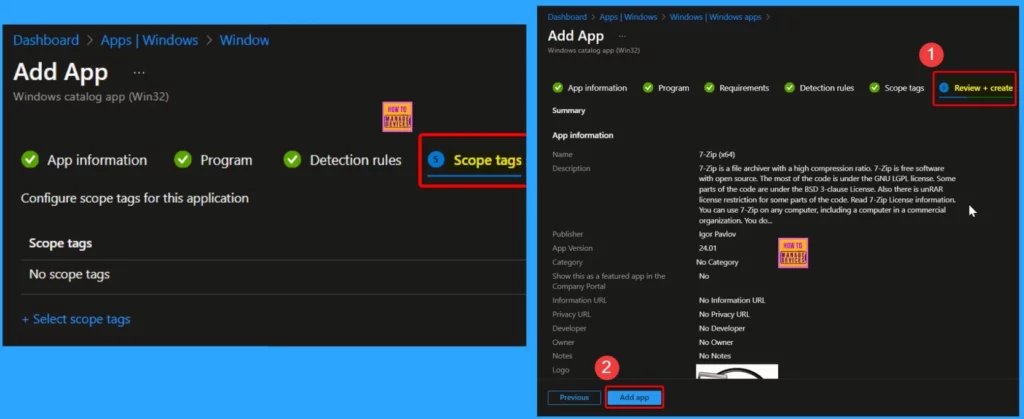Select the Scope tags step in left panel
The width and height of the screenshot is (1024, 419).
point(475,161)
